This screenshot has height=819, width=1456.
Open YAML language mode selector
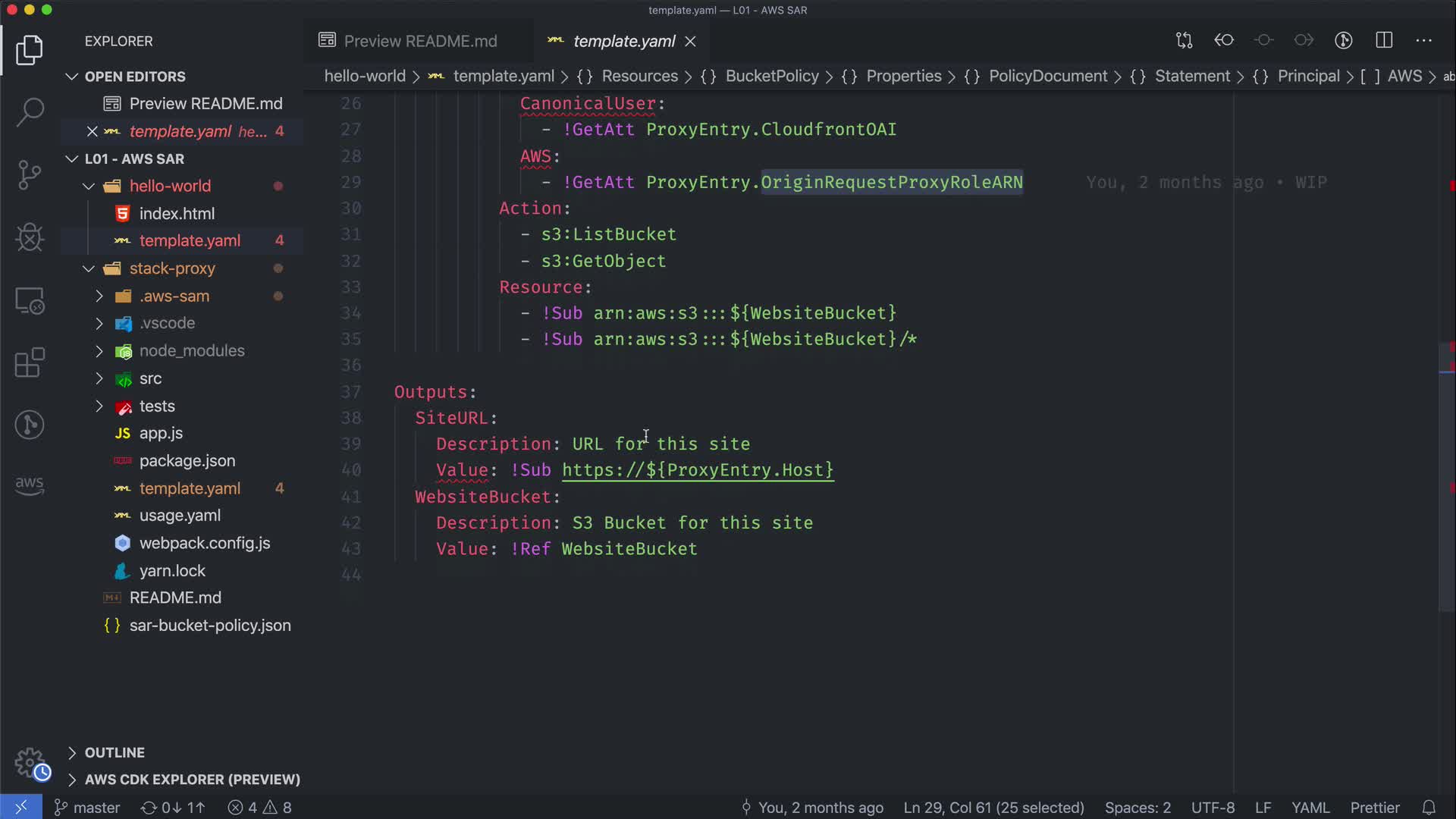(x=1310, y=808)
